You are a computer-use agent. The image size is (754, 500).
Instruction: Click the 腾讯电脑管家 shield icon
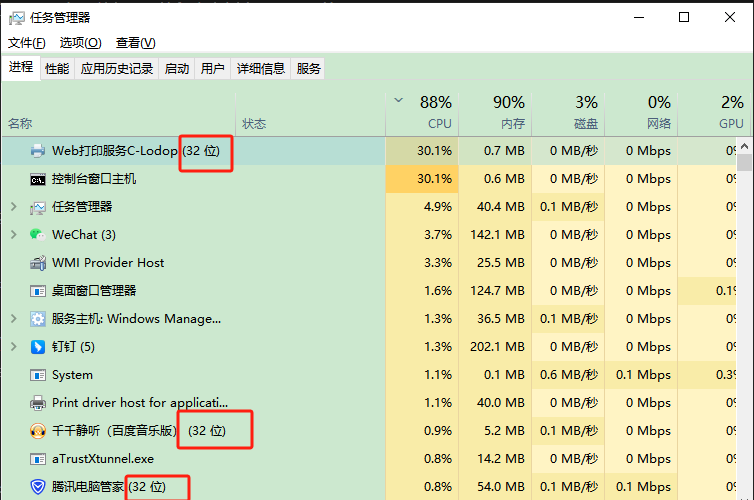38,487
